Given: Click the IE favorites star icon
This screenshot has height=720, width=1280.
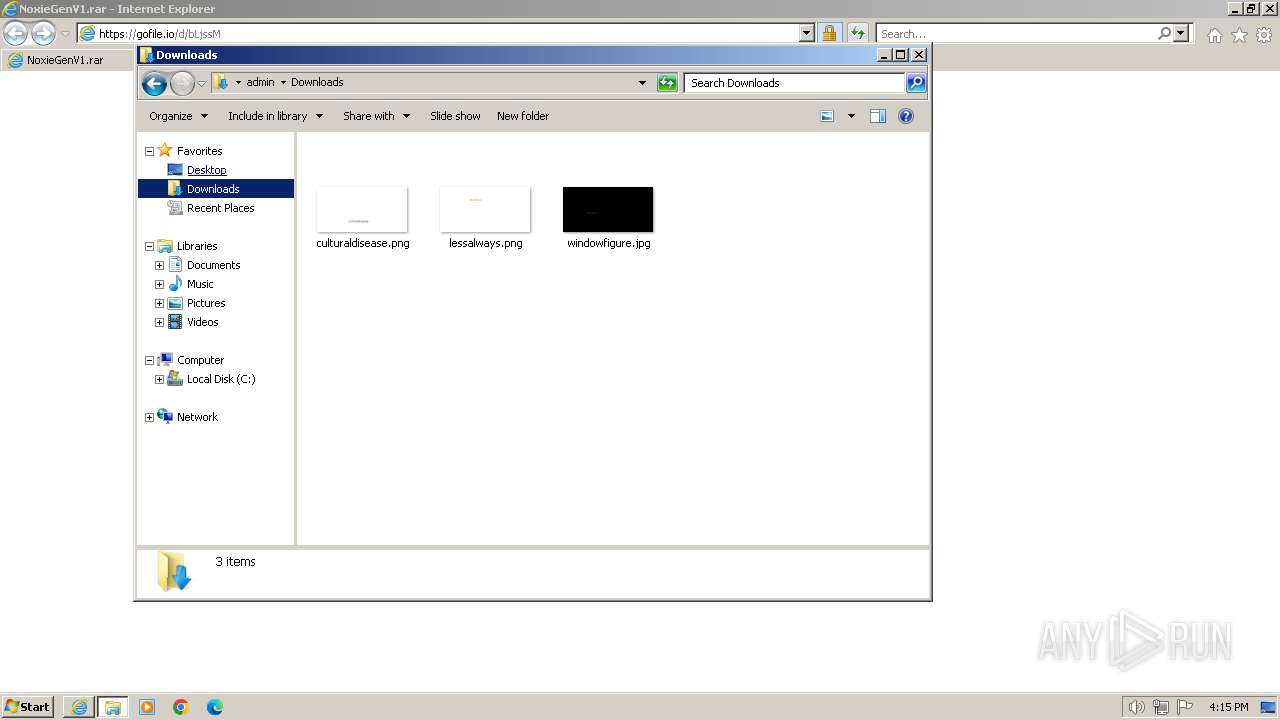Looking at the screenshot, I should click(x=1239, y=35).
